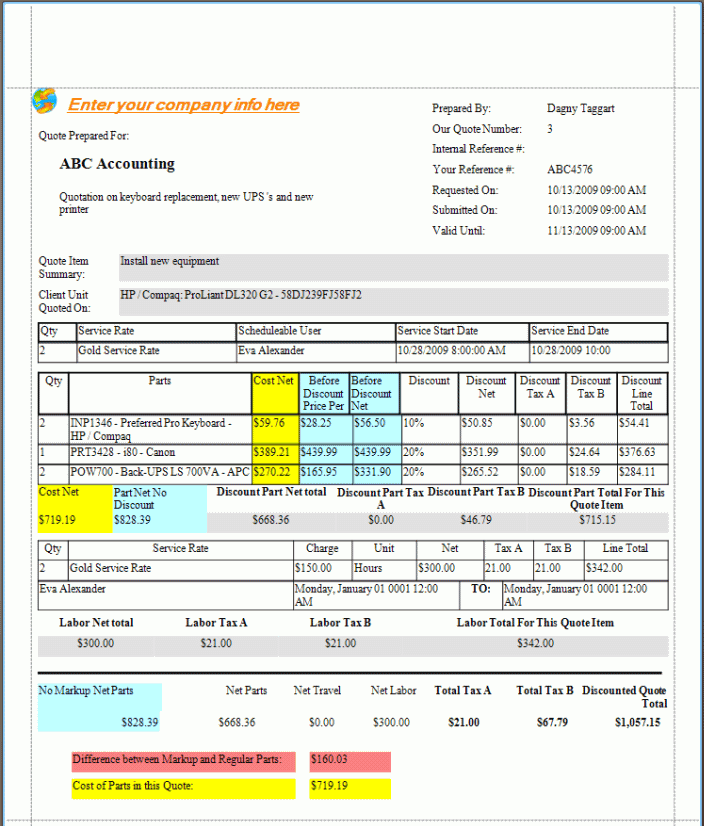
Task: Click the Eva Alexander scheduleable user cell
Action: [272, 351]
